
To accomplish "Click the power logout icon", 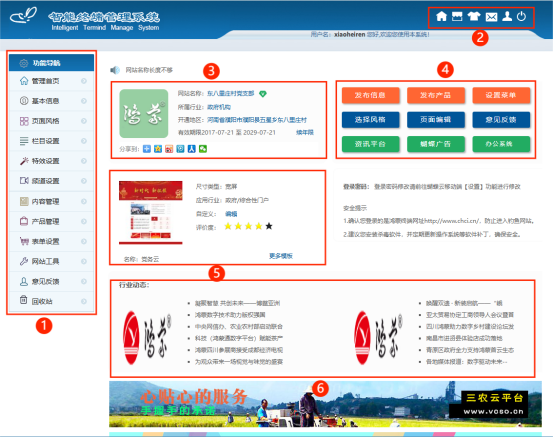I will coord(521,16).
